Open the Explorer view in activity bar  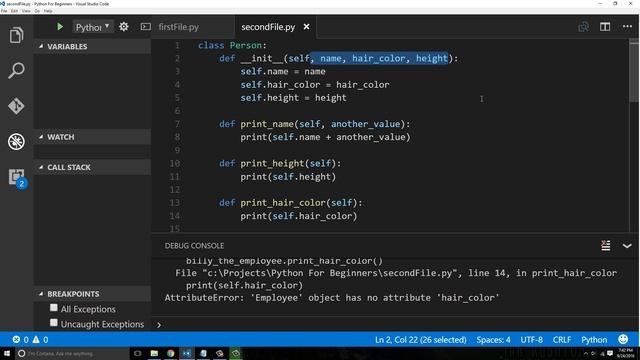[16, 36]
